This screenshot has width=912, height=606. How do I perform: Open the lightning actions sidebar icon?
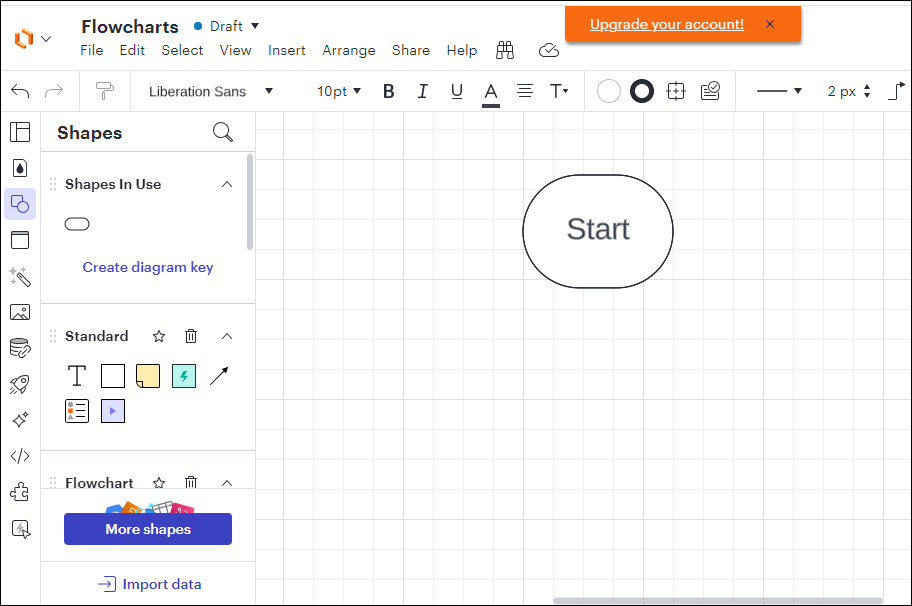(x=21, y=529)
